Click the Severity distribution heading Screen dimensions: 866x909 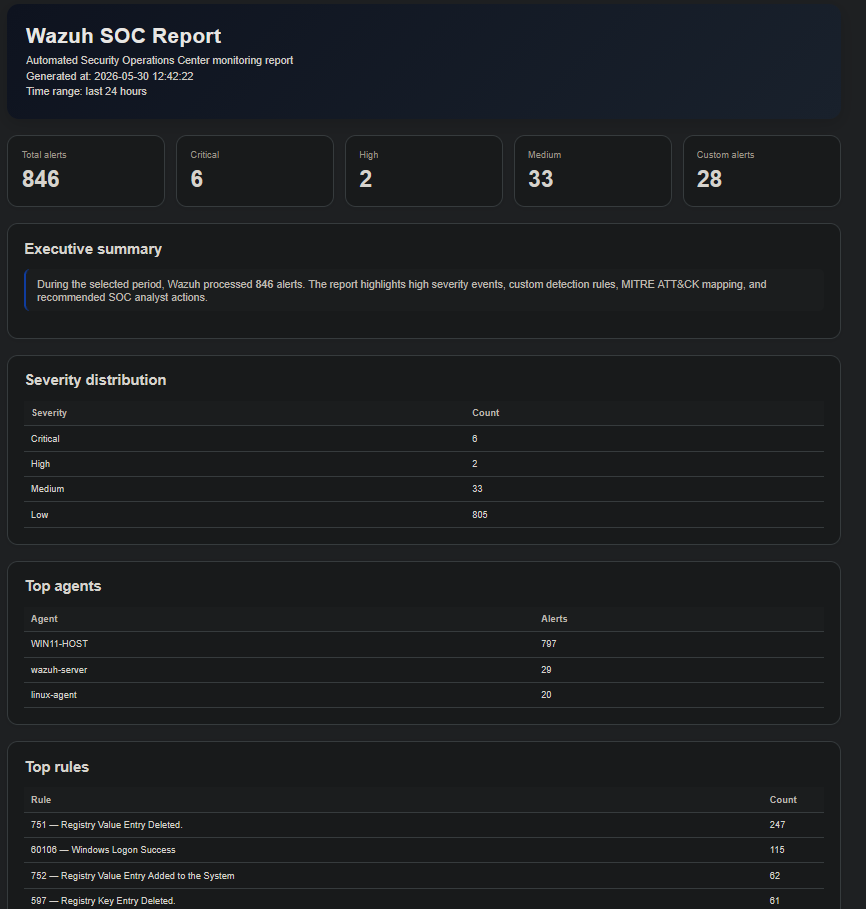pos(96,380)
